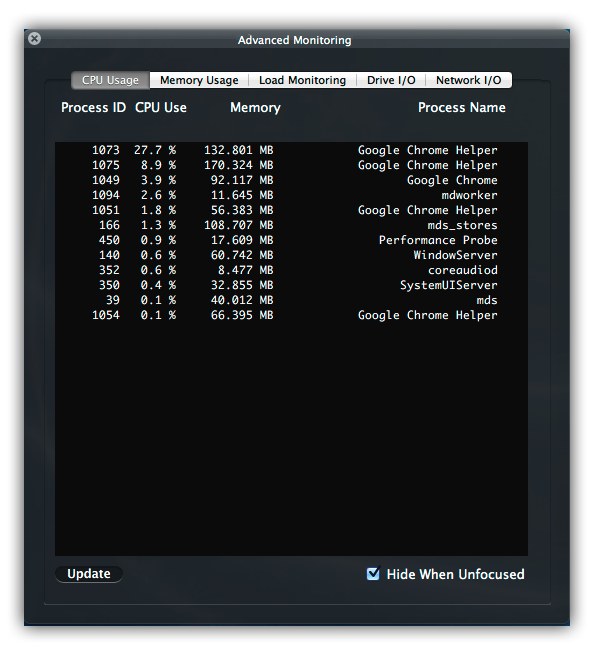Switch to the Memory Usage tab
Image resolution: width=594 pixels, height=651 pixels.
tap(199, 80)
